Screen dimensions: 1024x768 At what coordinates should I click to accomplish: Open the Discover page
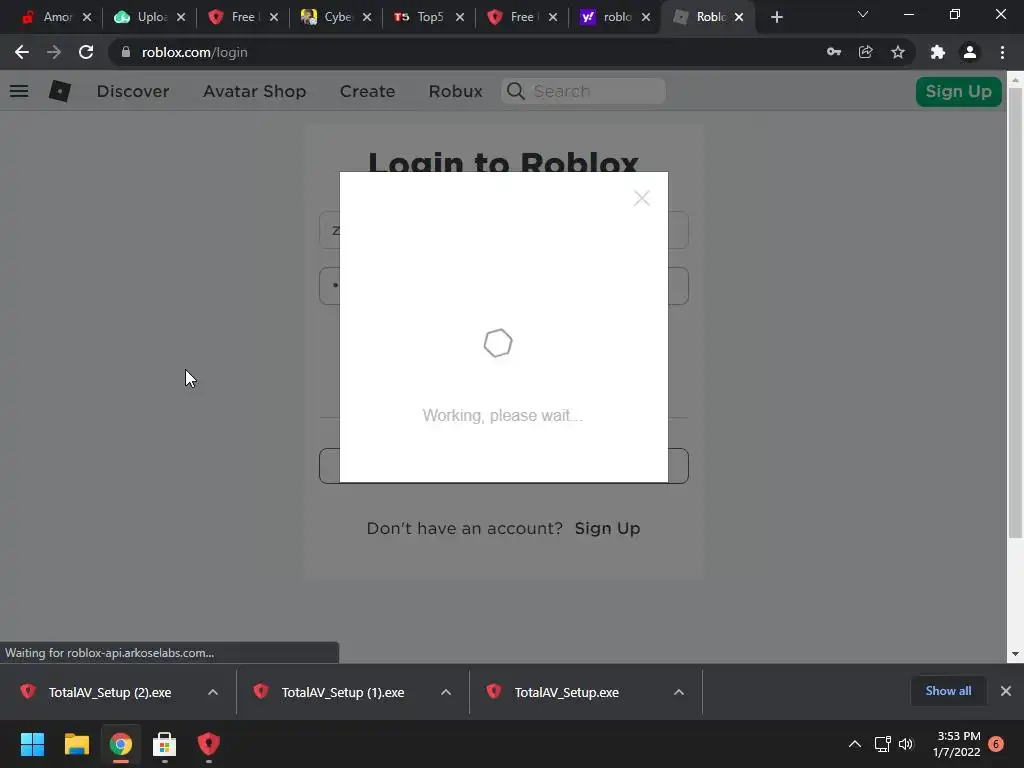coord(133,91)
